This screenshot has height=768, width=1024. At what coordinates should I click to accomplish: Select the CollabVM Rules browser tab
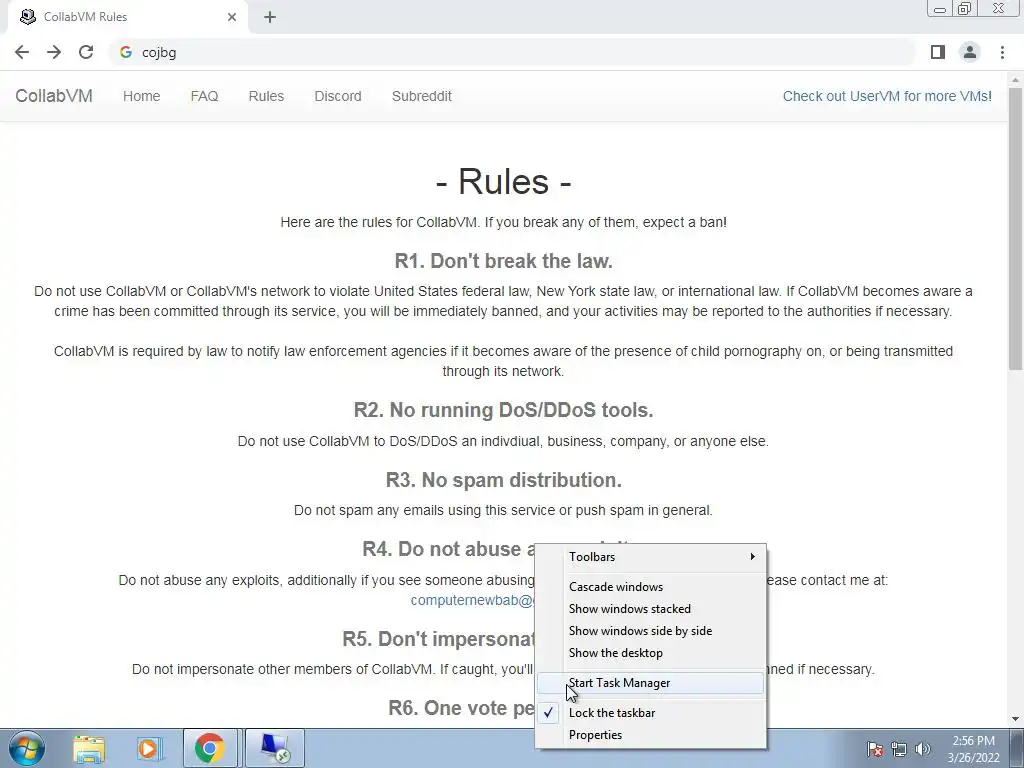click(128, 17)
